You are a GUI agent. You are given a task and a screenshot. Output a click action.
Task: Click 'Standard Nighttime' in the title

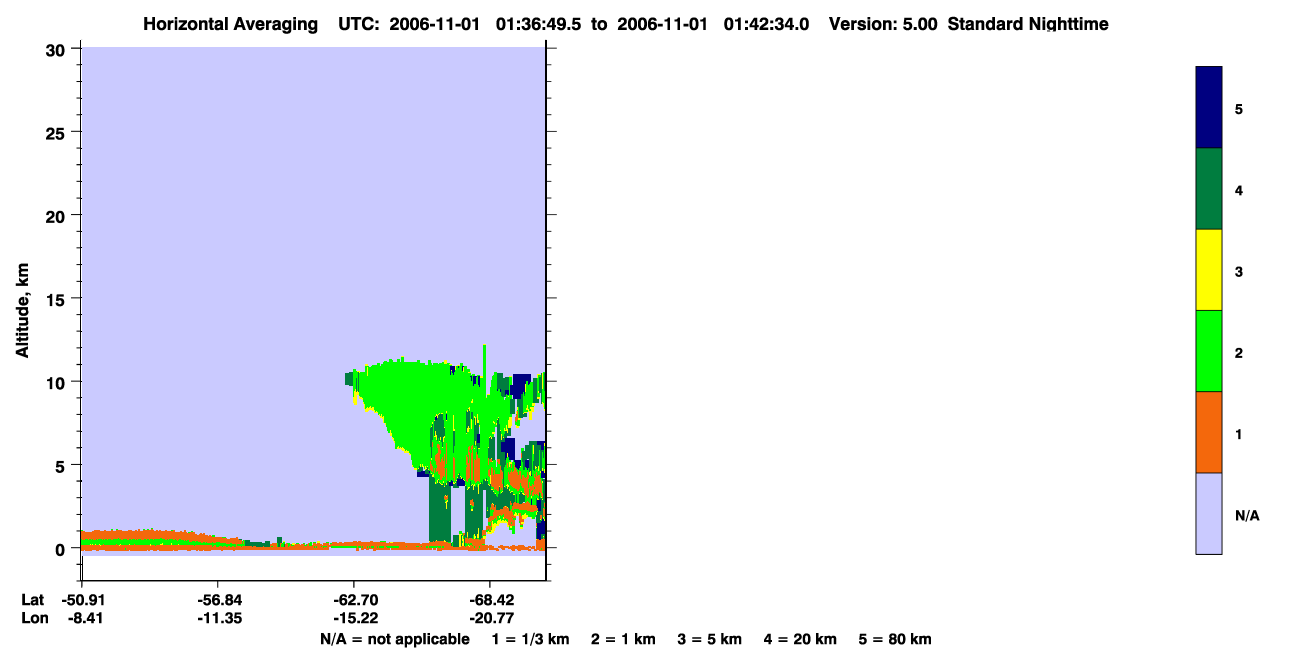1028,24
